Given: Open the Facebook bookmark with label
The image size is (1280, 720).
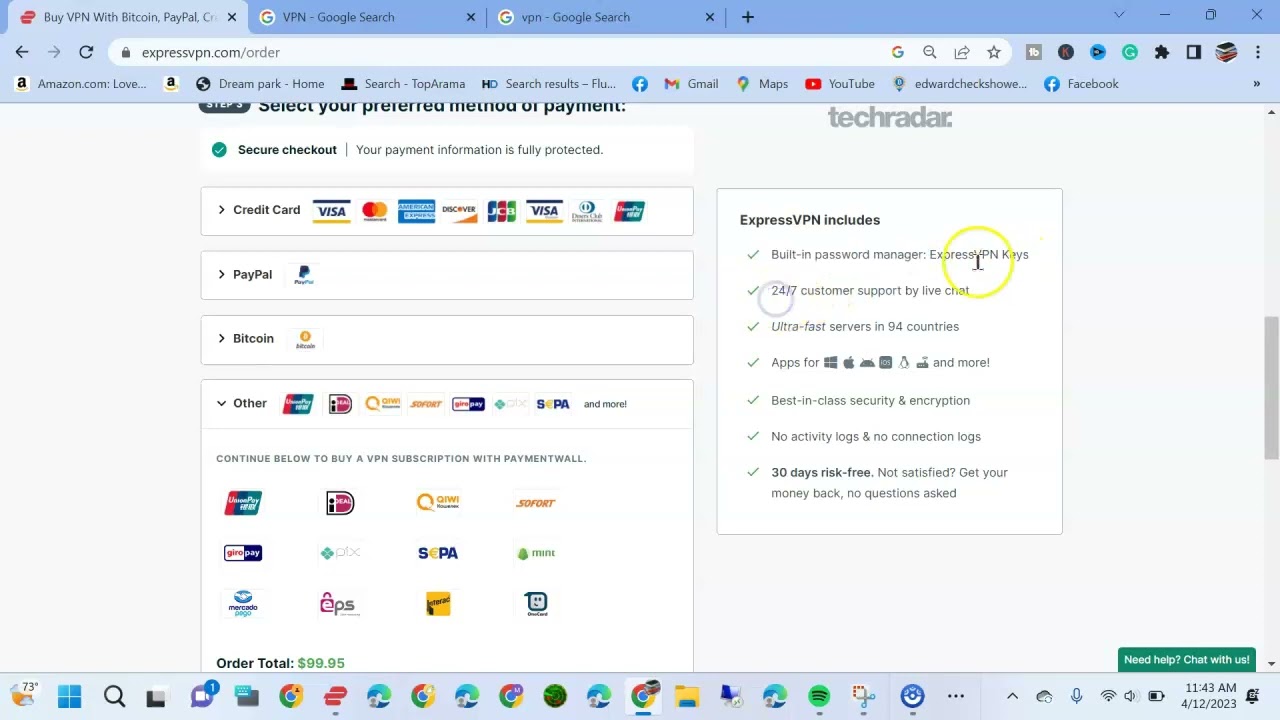Looking at the screenshot, I should (1081, 84).
